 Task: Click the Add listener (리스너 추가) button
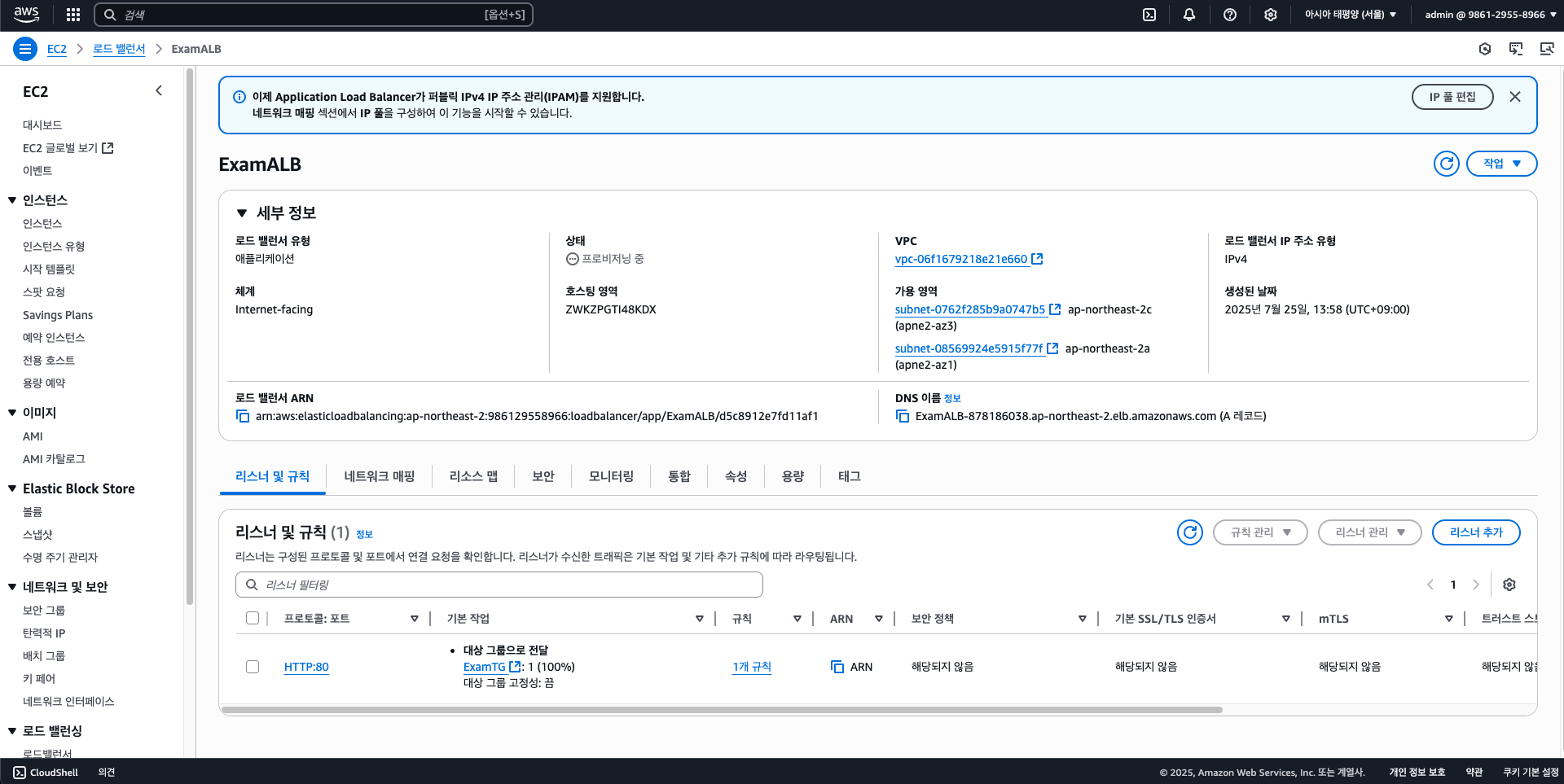(x=1476, y=532)
